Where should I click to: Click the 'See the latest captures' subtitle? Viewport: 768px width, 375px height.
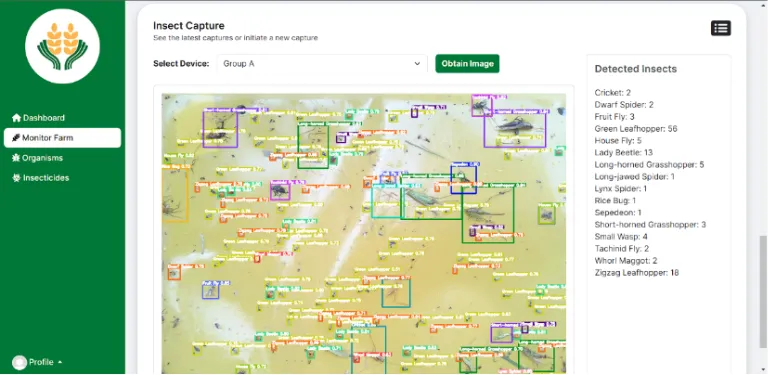click(236, 38)
